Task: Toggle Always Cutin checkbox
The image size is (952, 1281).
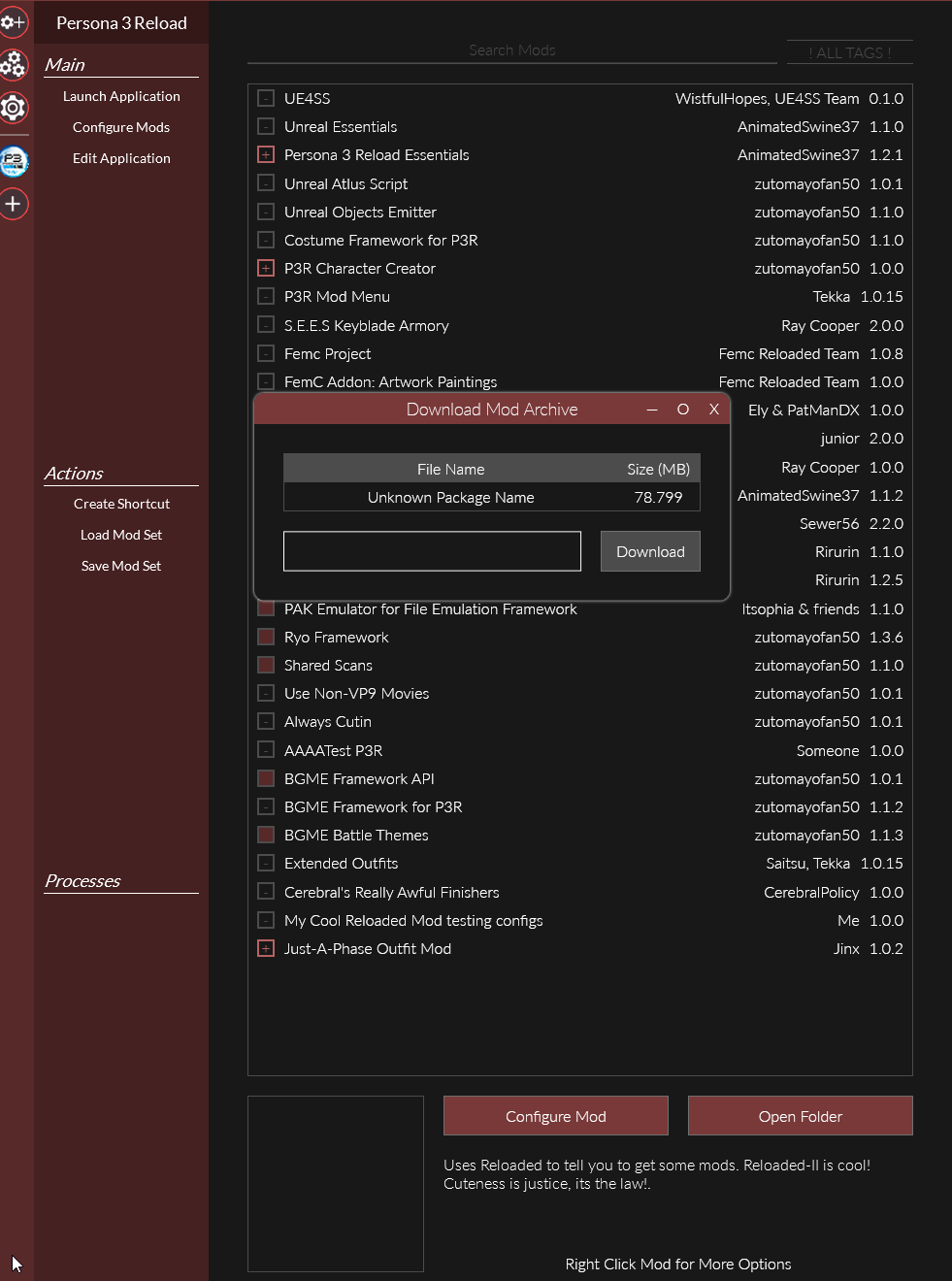Action: [x=266, y=721]
